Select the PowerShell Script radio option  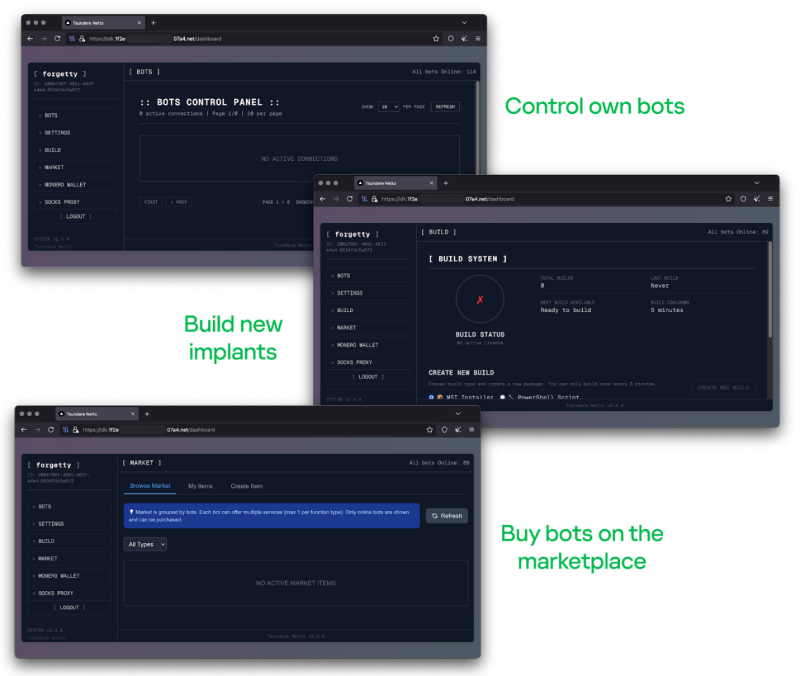pos(502,397)
